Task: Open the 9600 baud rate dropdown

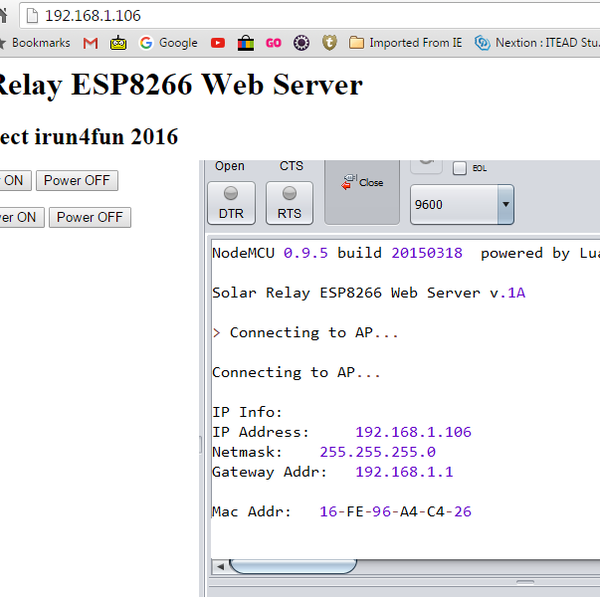Action: 462,204
